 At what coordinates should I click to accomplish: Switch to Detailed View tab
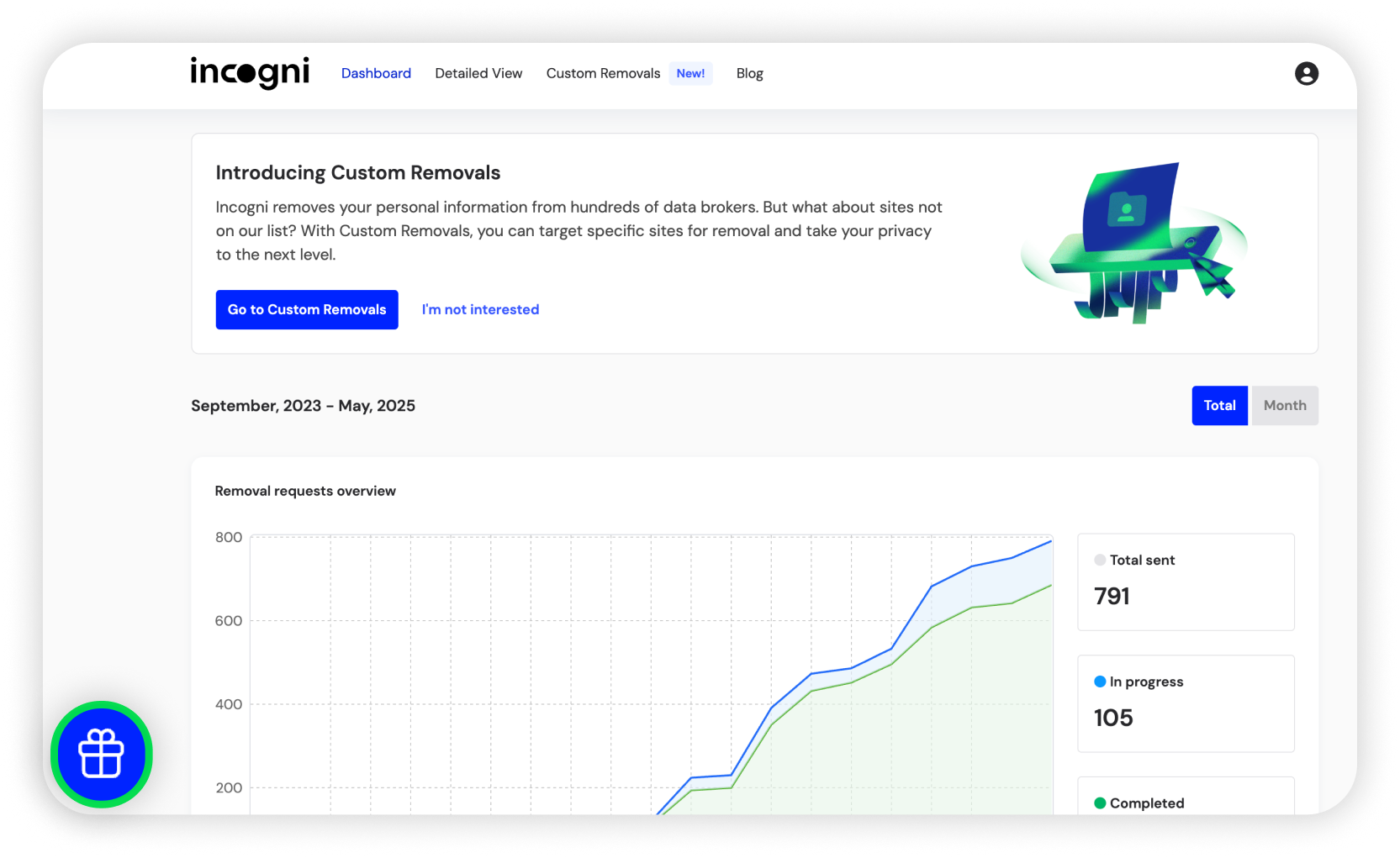[478, 73]
